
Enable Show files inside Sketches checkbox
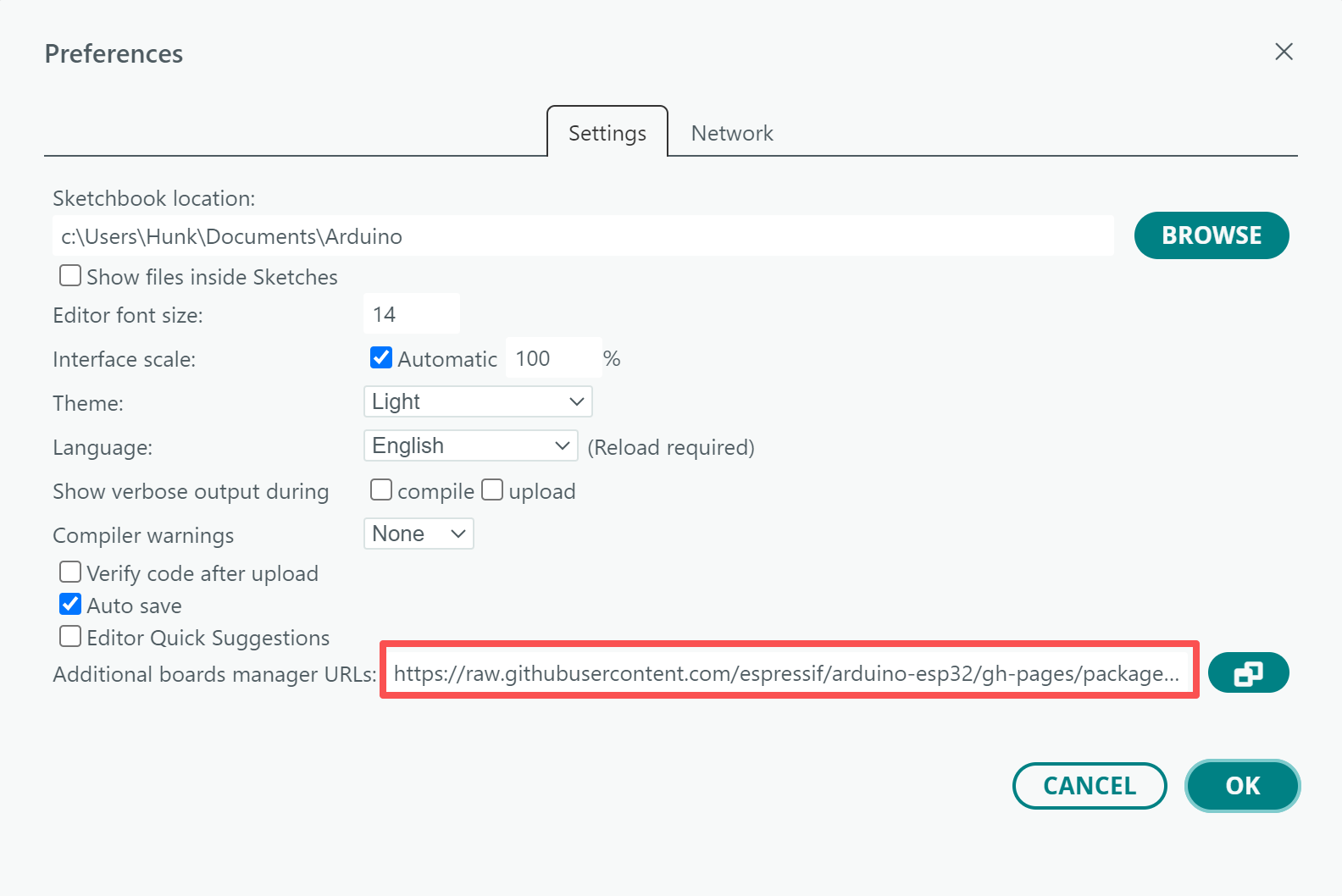tap(70, 276)
